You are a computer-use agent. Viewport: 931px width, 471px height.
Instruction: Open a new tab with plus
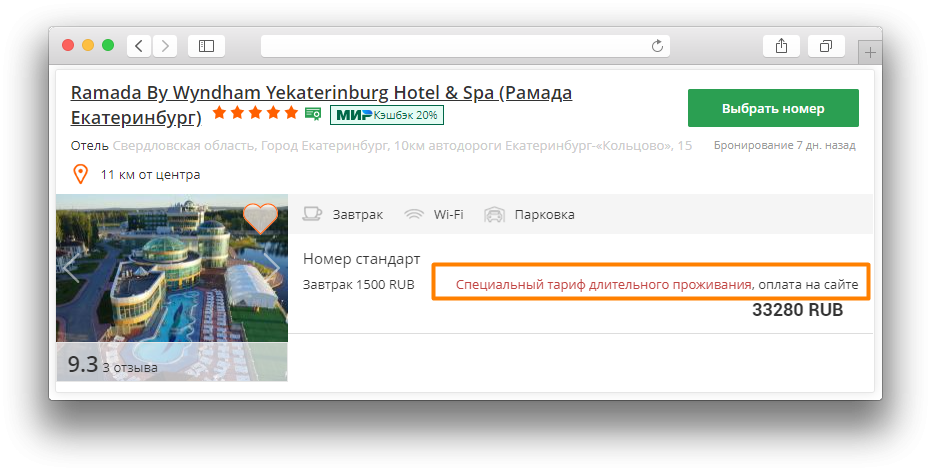[870, 52]
